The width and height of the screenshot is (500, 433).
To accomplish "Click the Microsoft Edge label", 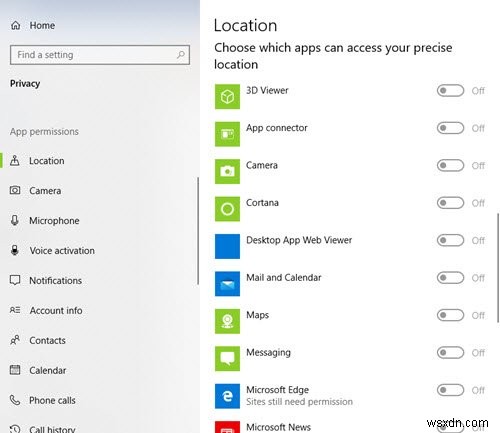I will pos(277,390).
